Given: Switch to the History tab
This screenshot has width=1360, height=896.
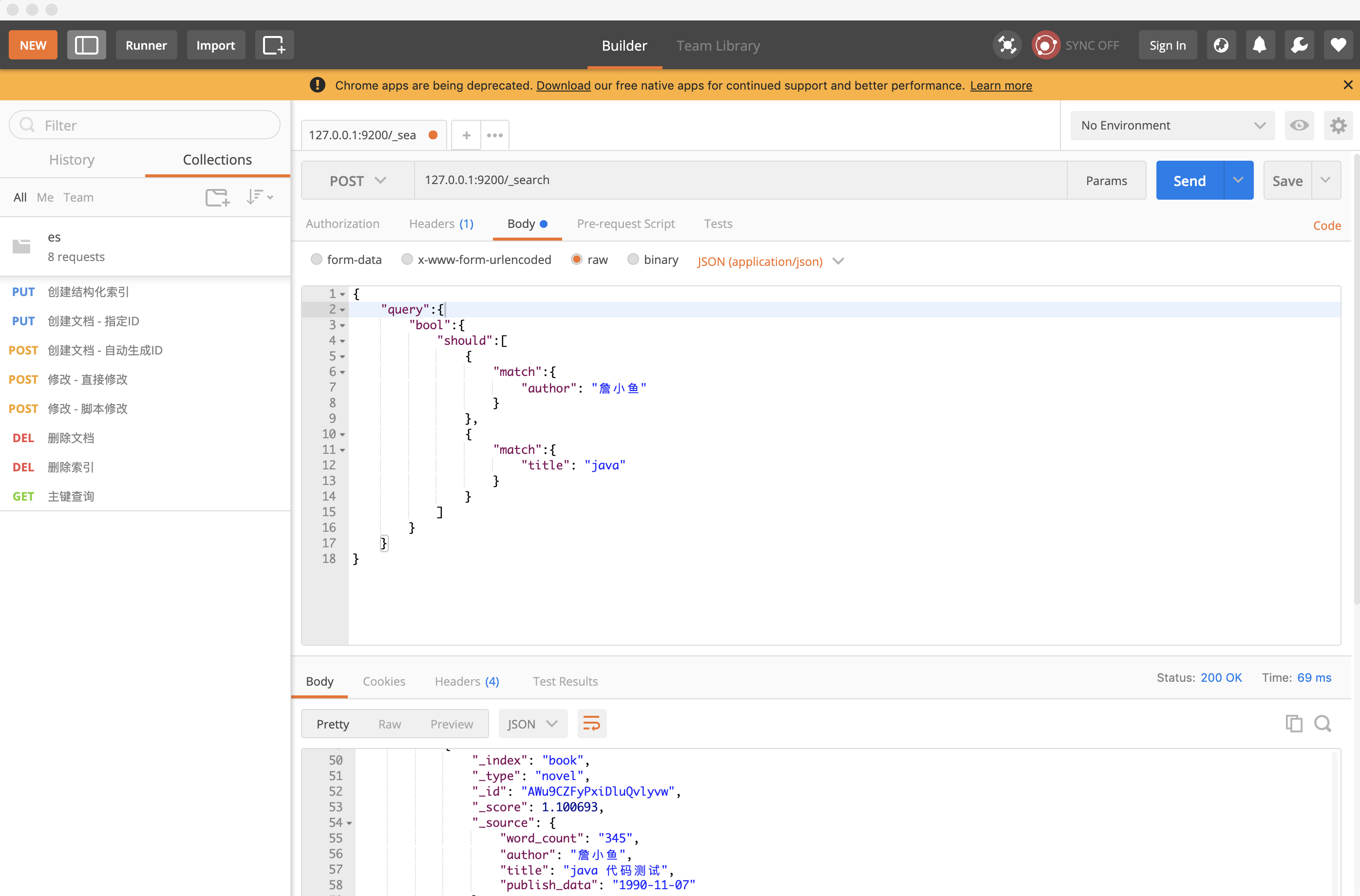Looking at the screenshot, I should click(72, 159).
